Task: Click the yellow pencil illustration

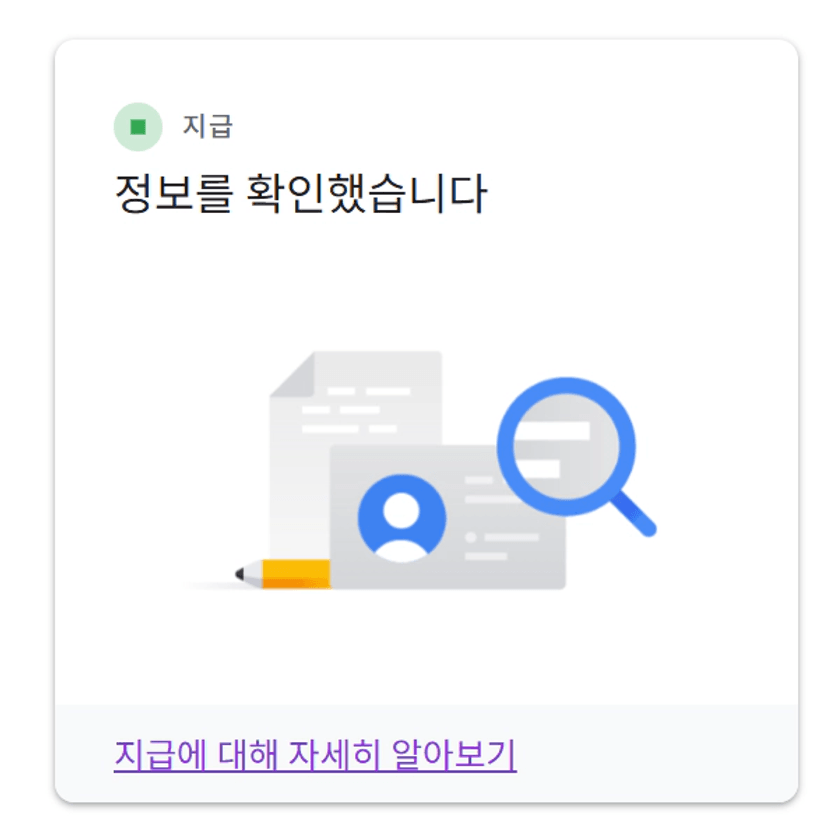Action: click(x=283, y=574)
